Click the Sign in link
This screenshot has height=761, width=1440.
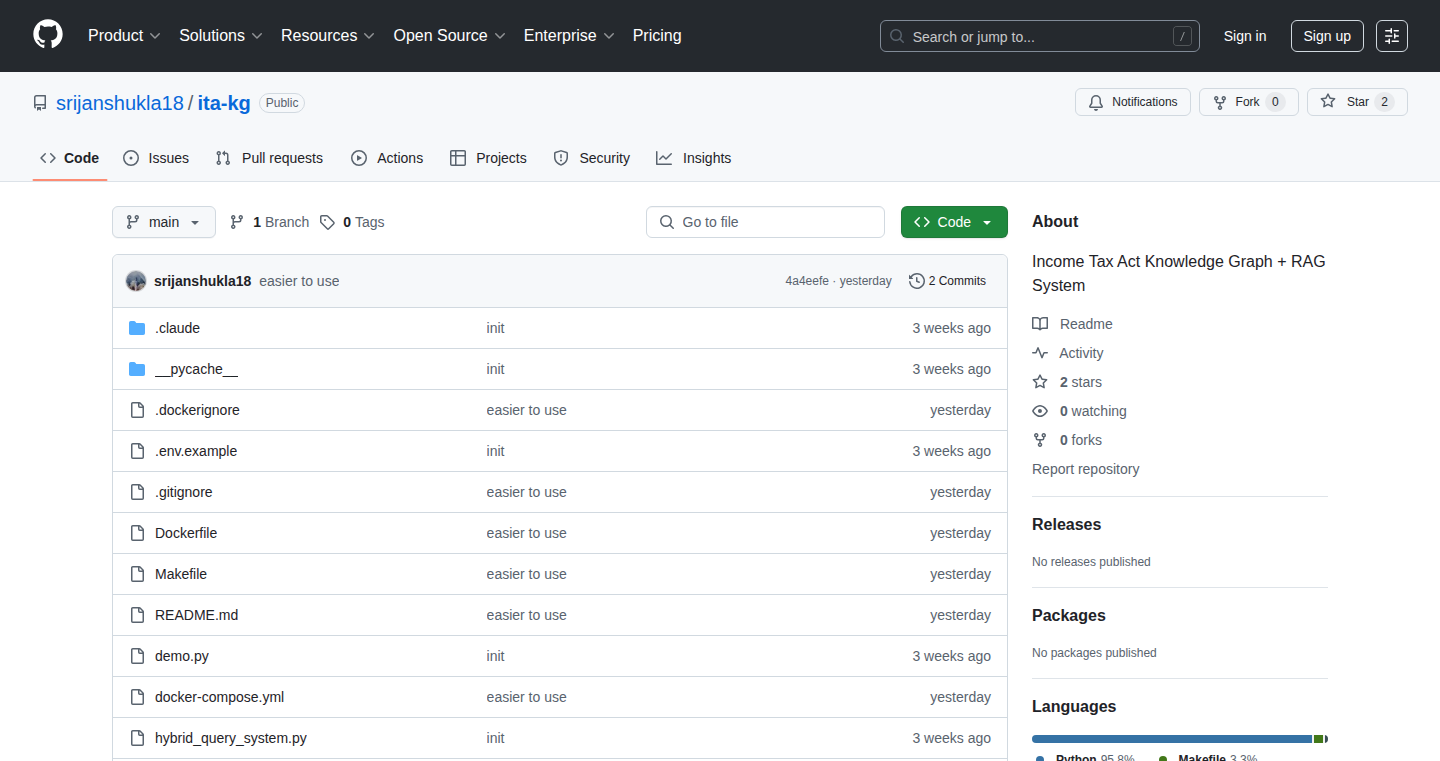(x=1245, y=36)
